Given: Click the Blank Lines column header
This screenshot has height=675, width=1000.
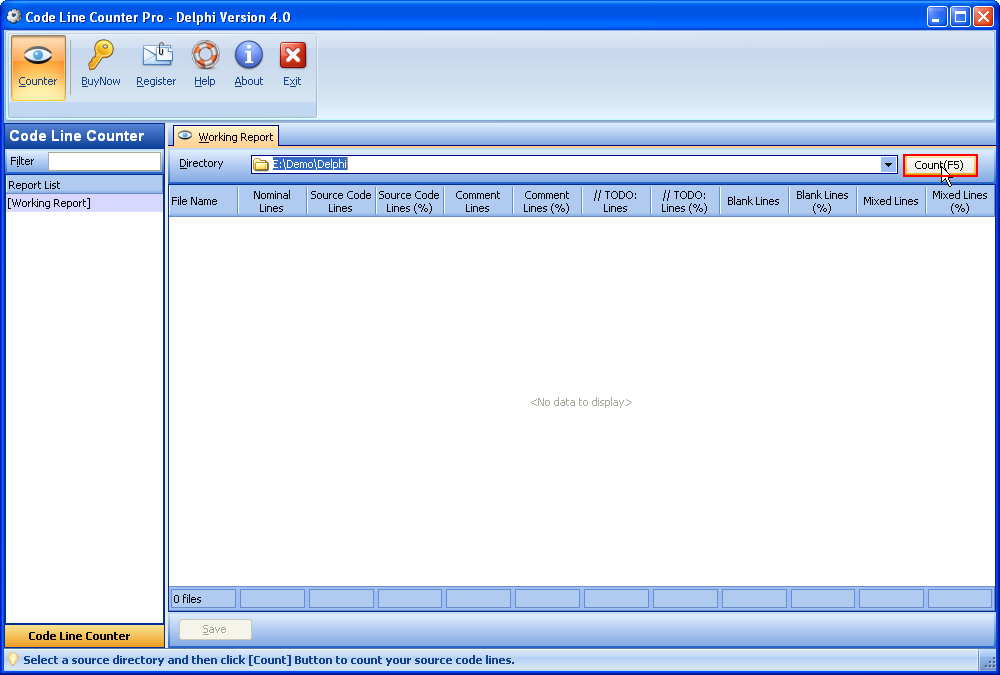Looking at the screenshot, I should [x=753, y=200].
